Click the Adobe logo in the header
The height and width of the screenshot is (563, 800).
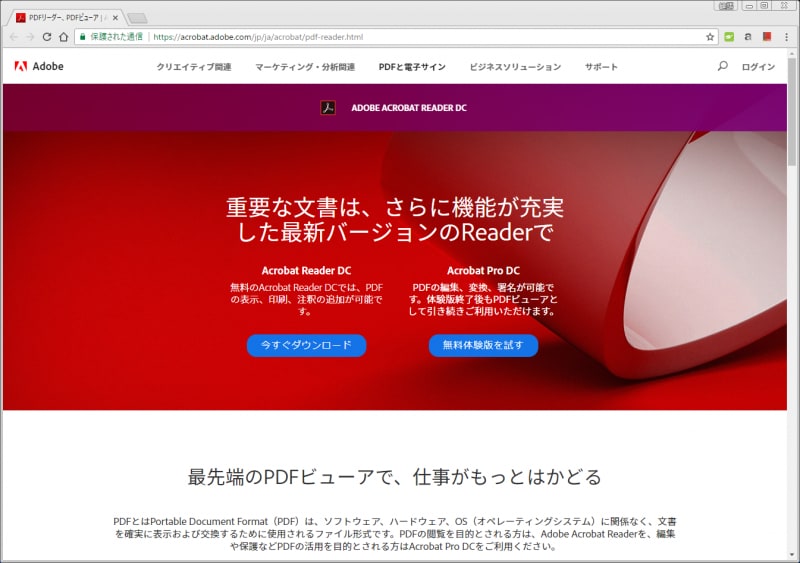click(39, 67)
